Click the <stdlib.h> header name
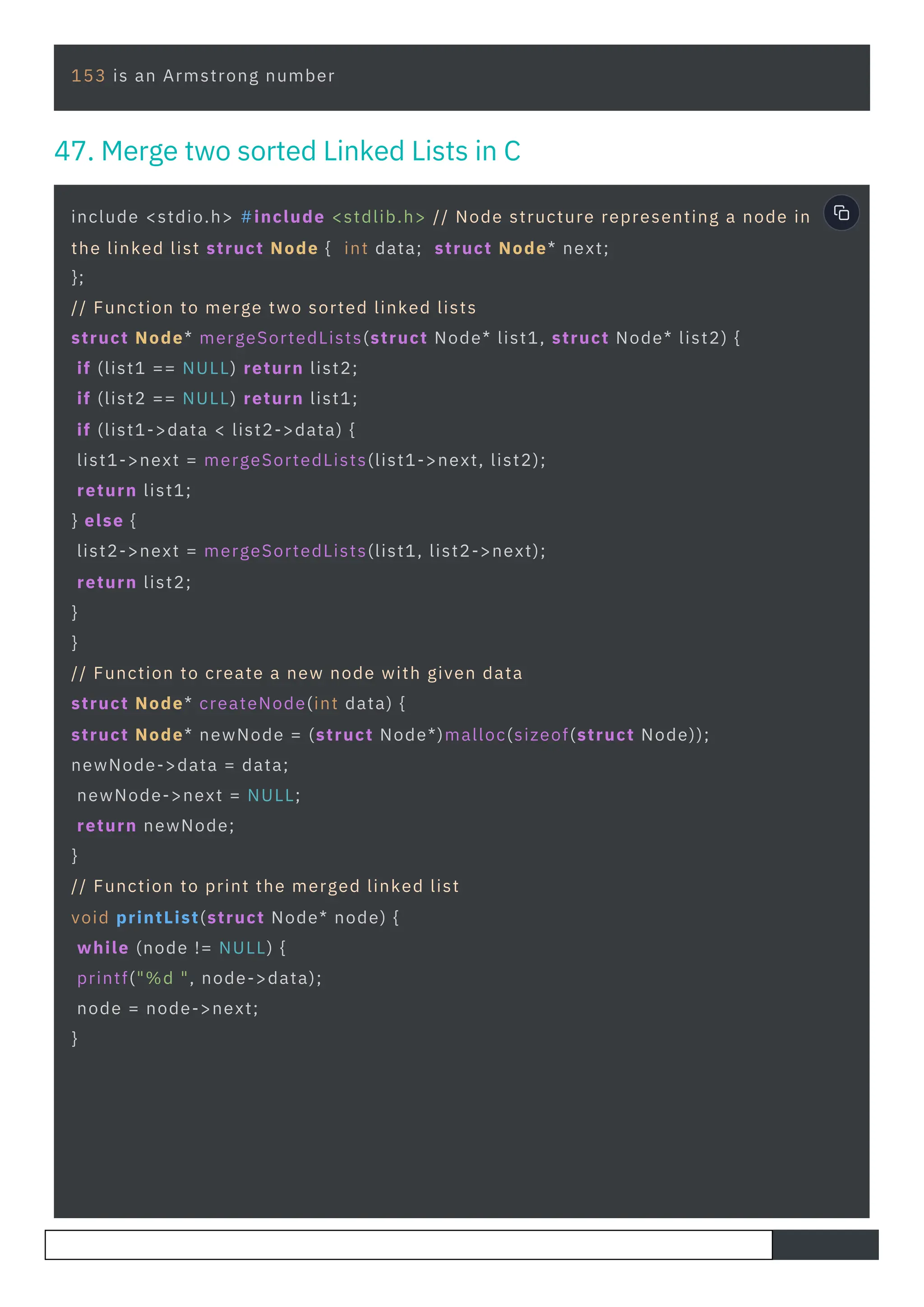 click(379, 217)
